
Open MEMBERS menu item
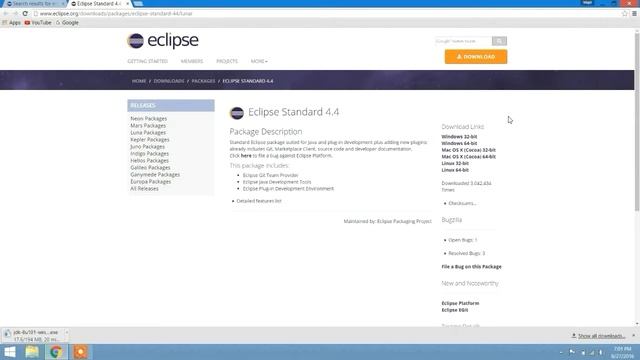coord(192,61)
